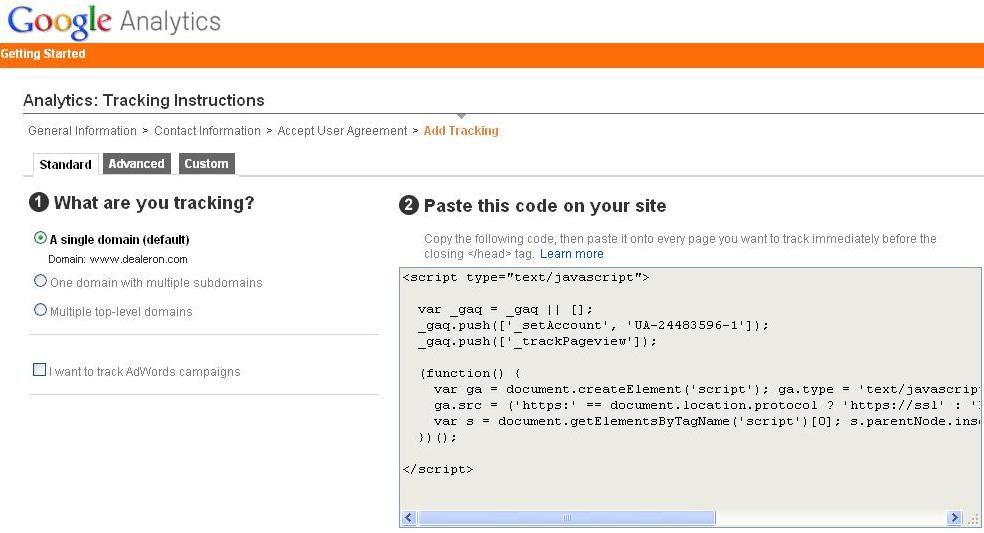
Task: Click the Google Analytics logo
Action: click(114, 21)
